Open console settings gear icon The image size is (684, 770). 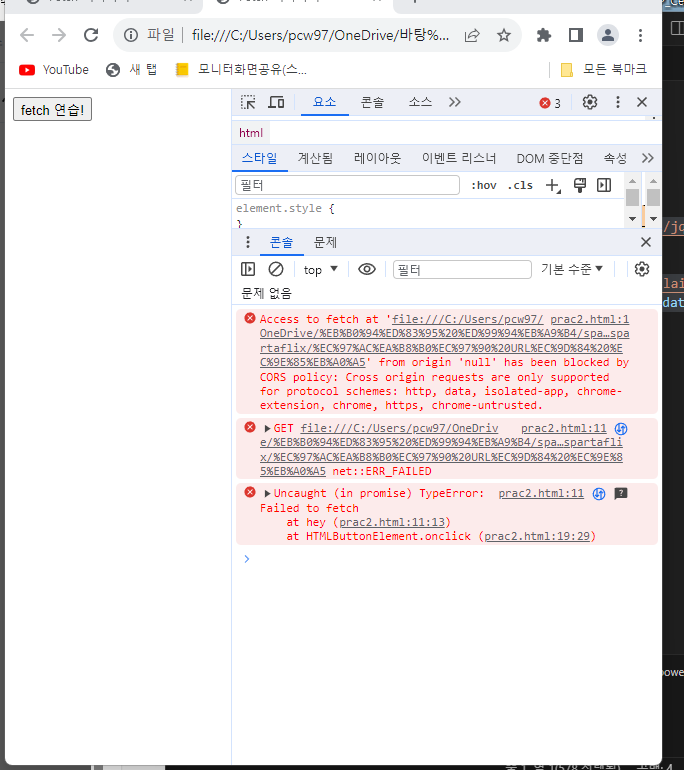642,269
